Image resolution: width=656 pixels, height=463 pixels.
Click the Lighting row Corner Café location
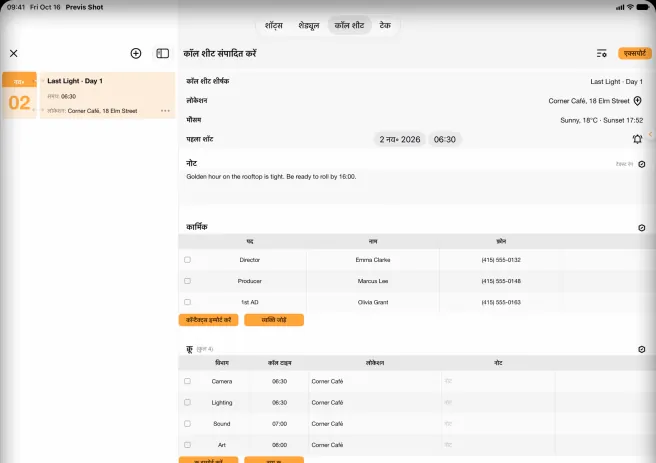[327, 402]
